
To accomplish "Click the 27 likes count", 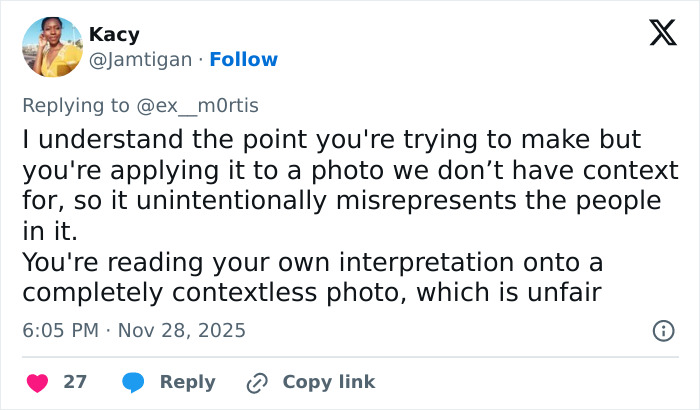I will point(75,382).
